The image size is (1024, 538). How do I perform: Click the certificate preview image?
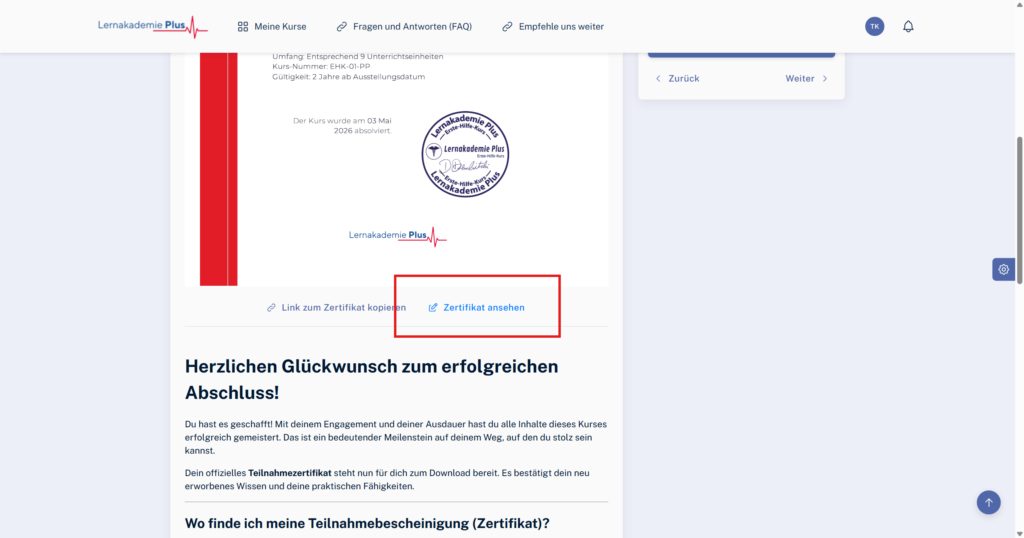(396, 169)
